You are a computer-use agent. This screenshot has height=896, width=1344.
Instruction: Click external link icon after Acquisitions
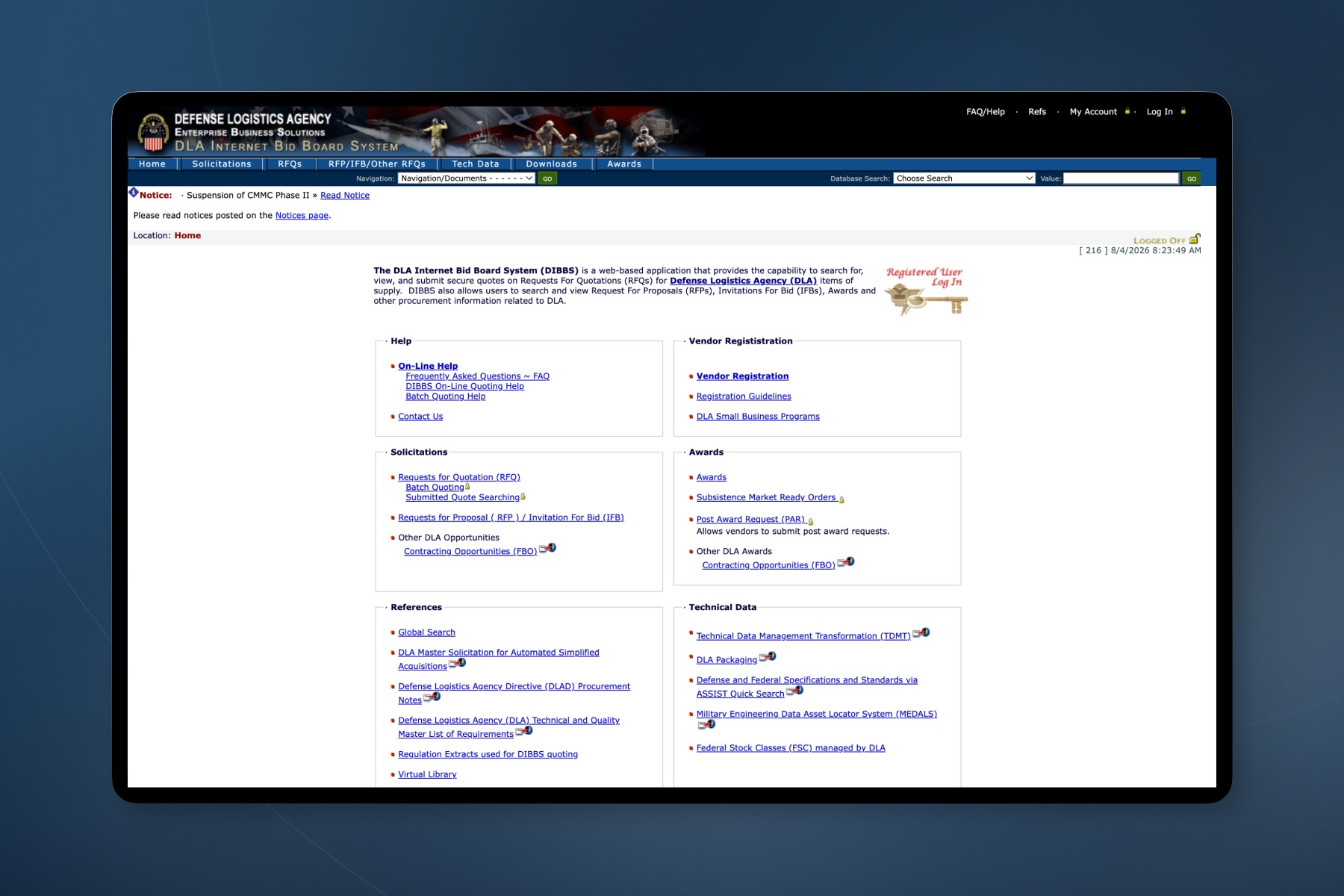pos(458,663)
